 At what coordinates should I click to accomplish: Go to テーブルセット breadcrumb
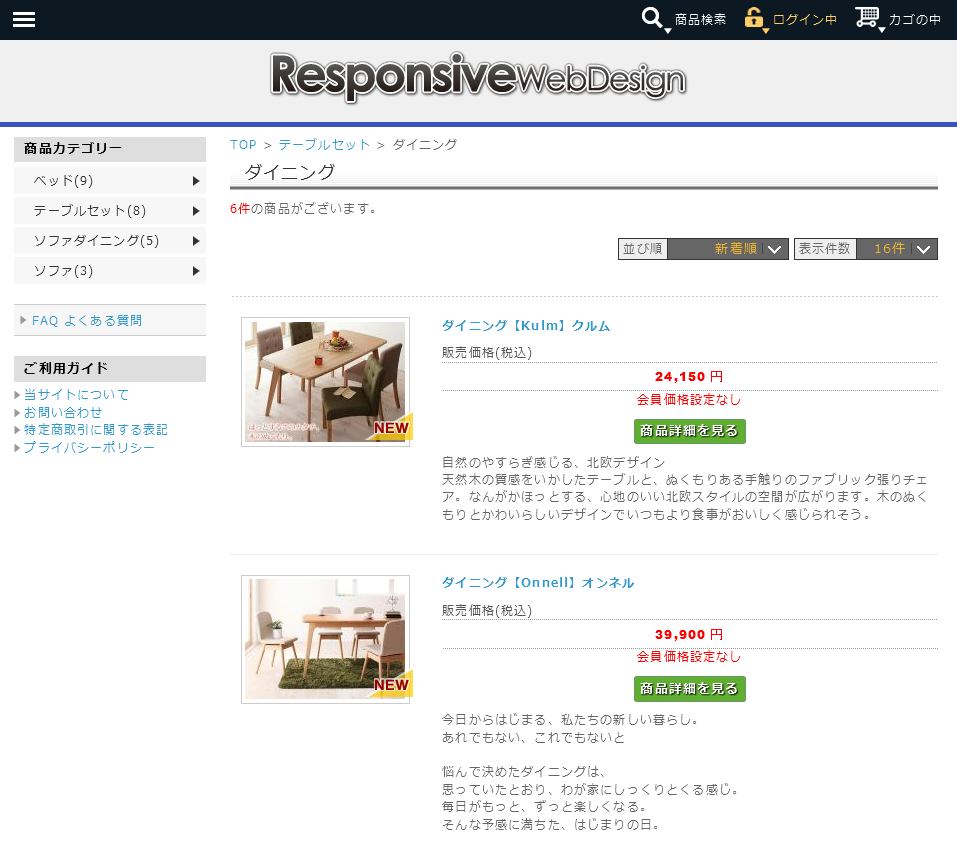tap(324, 145)
